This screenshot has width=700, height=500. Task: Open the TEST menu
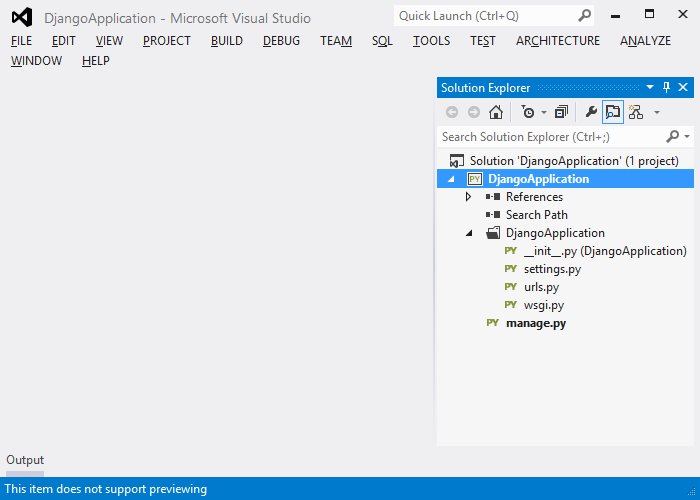point(483,41)
